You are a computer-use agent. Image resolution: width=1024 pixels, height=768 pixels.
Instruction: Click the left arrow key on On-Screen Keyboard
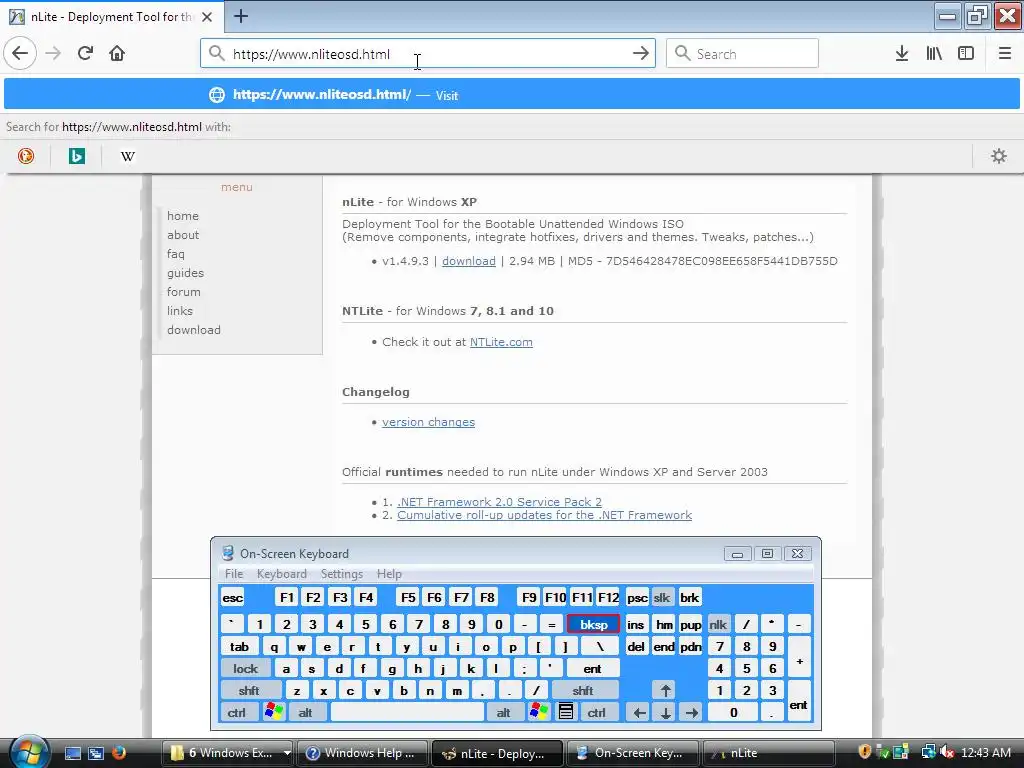click(639, 712)
